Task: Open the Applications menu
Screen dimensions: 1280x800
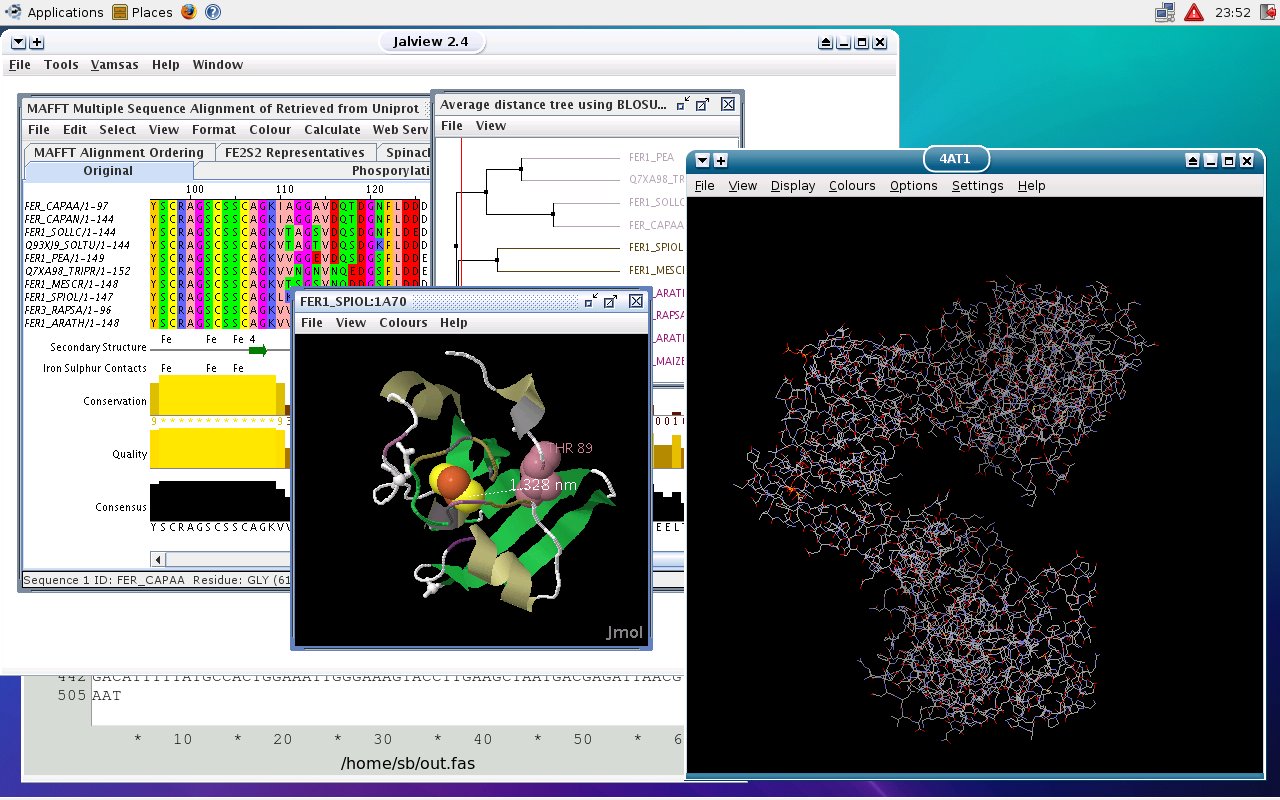Action: click(65, 12)
